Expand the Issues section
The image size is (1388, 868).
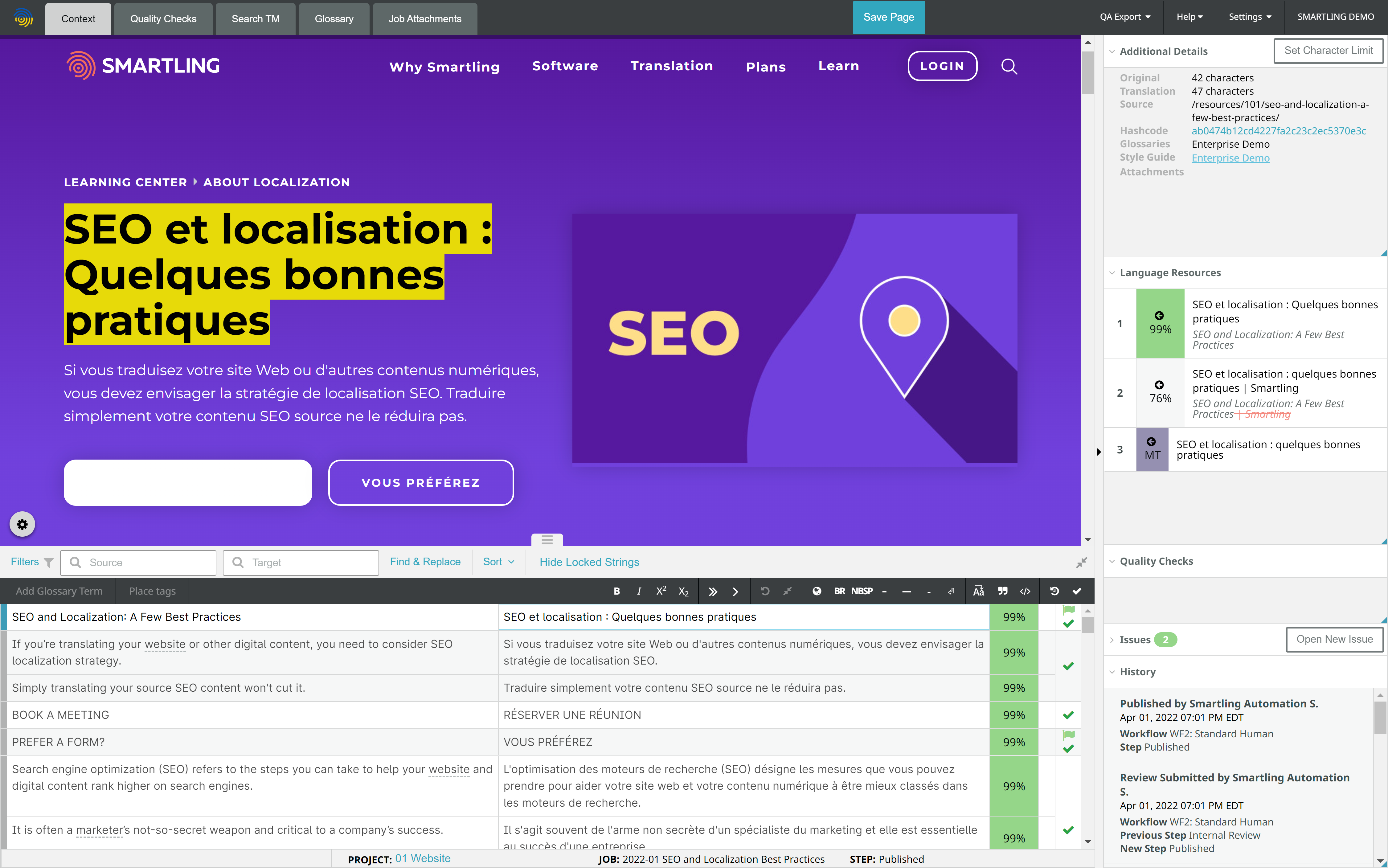(1134, 640)
